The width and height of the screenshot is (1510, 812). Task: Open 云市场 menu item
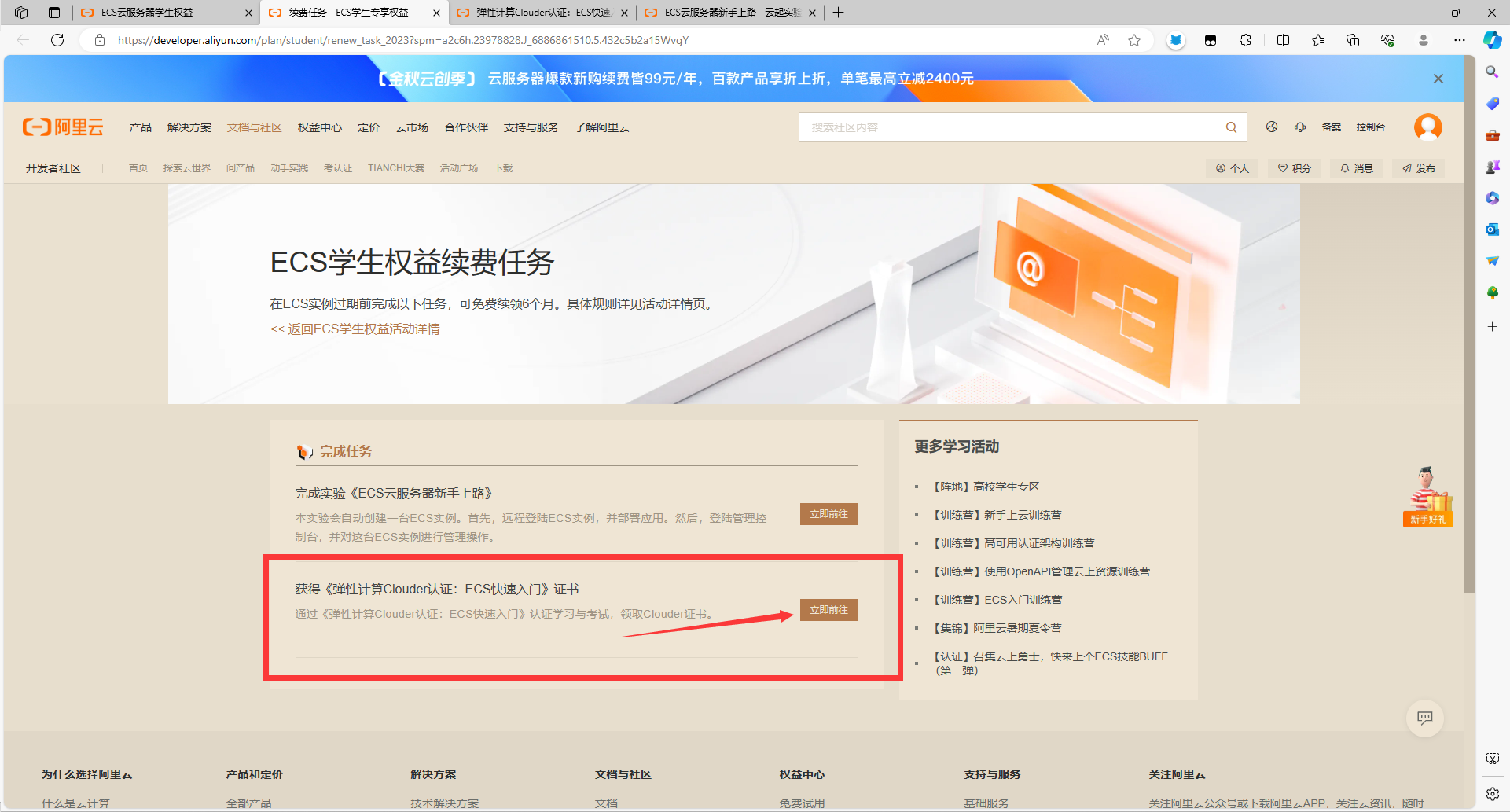(x=412, y=127)
